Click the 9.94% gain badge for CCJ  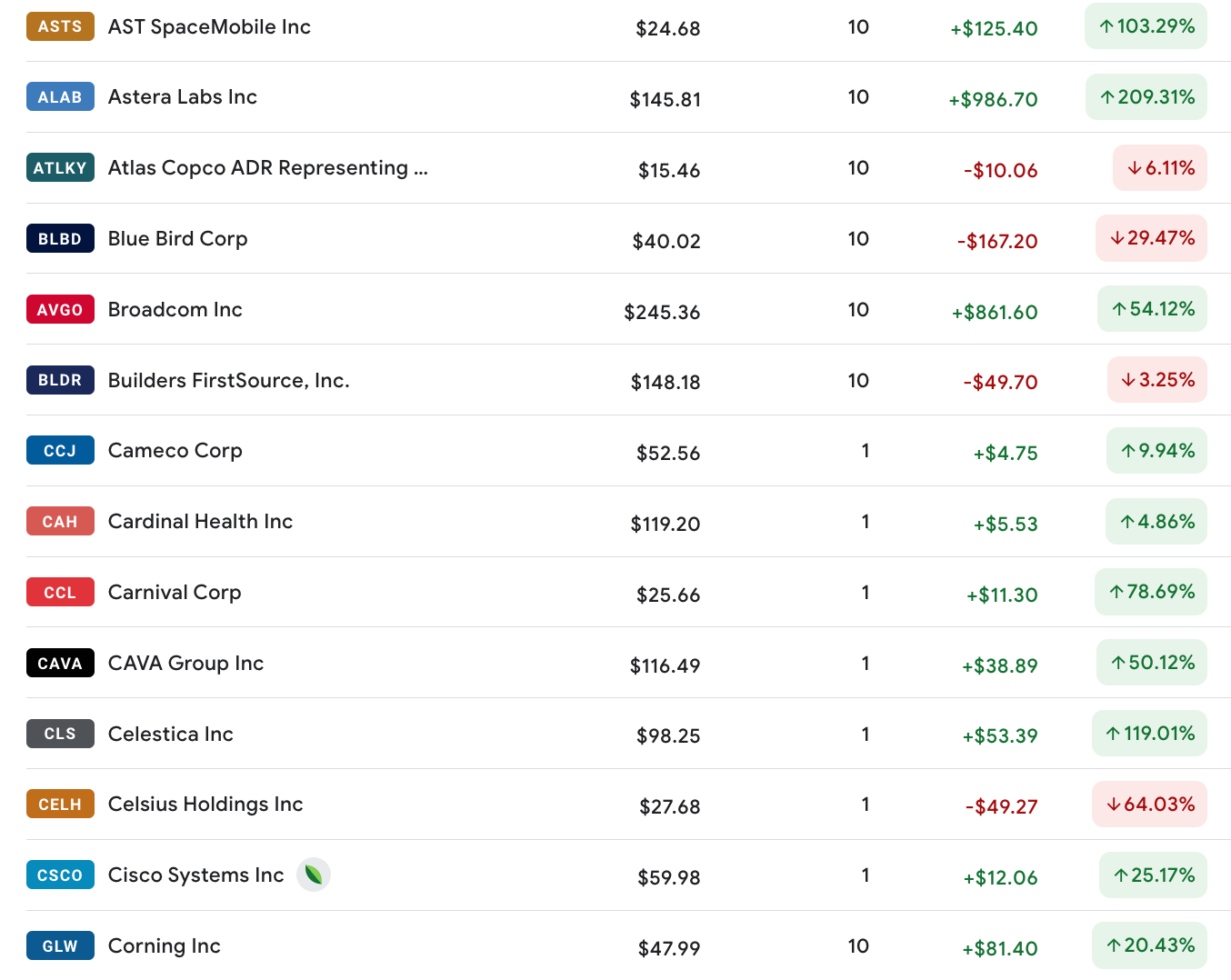click(1156, 450)
